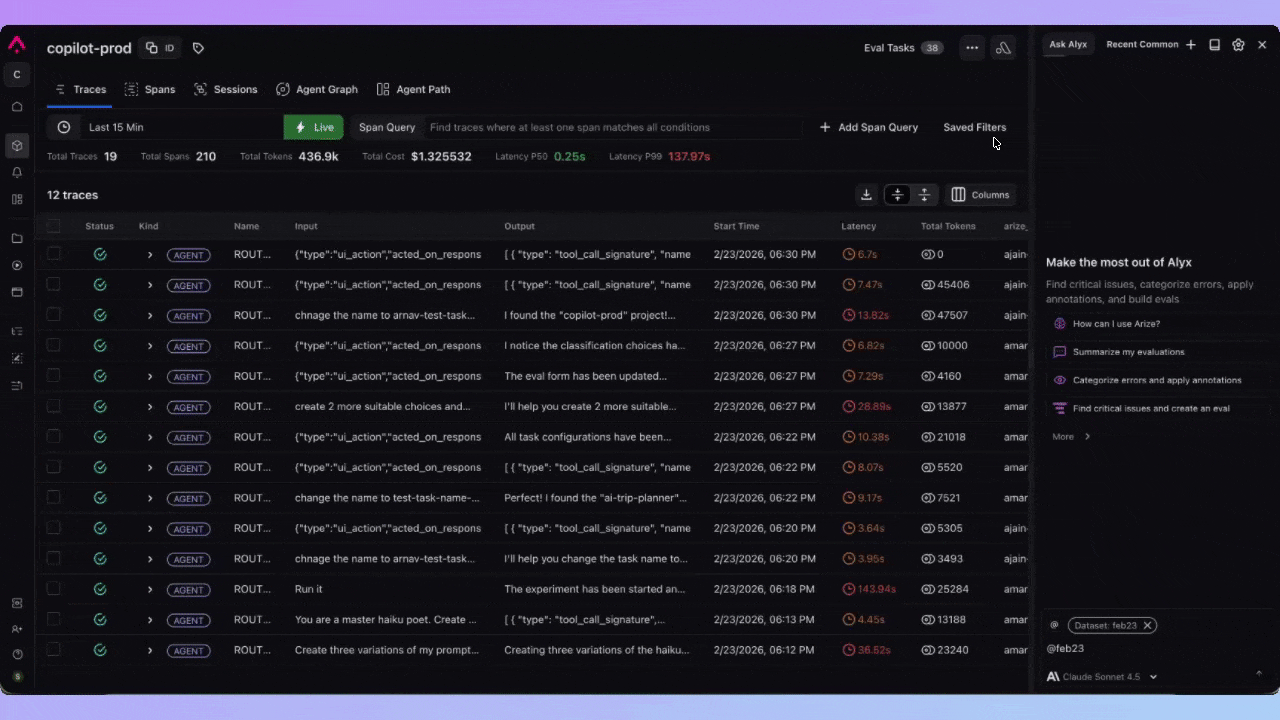
Task: Open the bell monitors icon in sidebar
Action: click(x=17, y=173)
